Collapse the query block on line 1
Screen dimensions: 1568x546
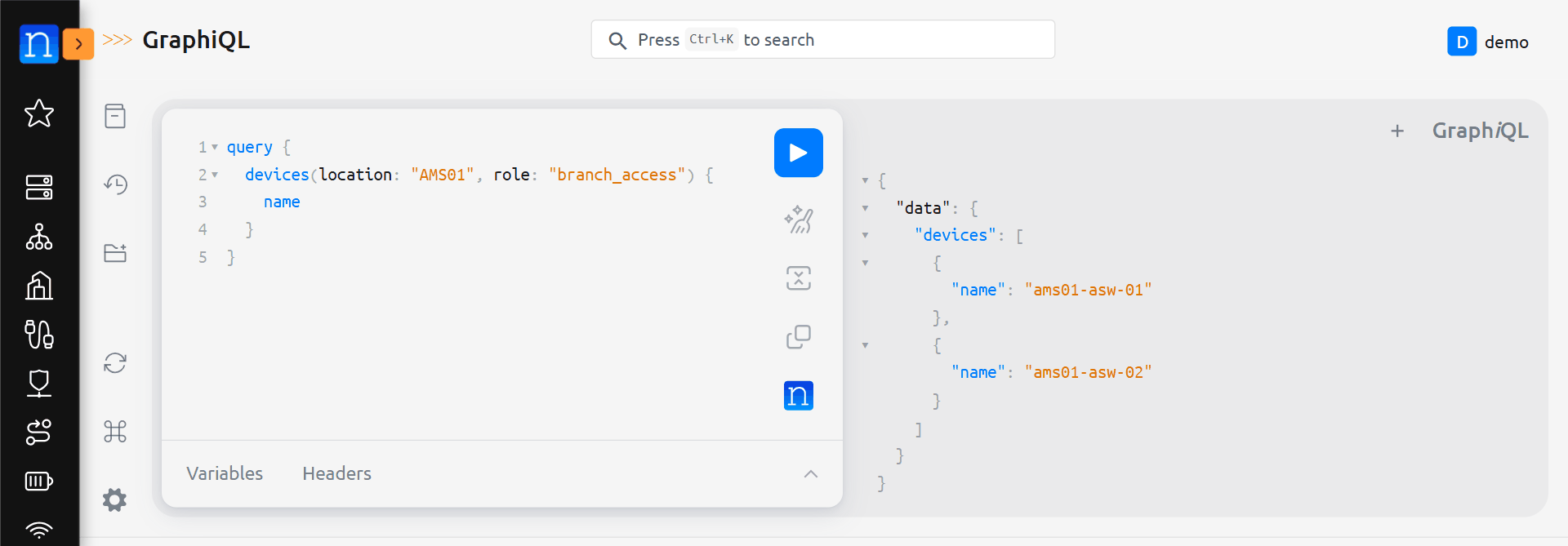tap(215, 148)
